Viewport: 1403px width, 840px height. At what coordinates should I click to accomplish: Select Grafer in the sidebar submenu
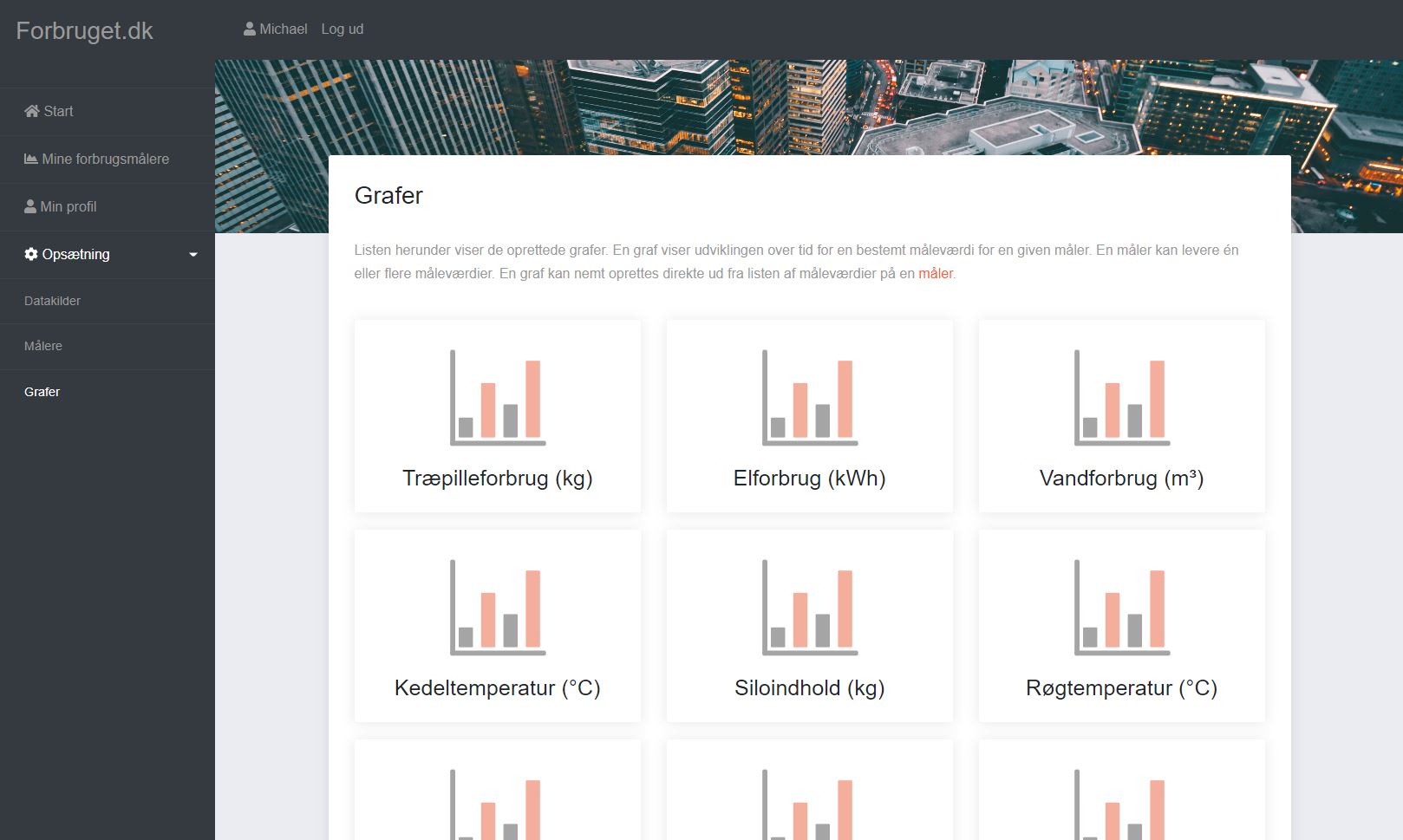(42, 392)
